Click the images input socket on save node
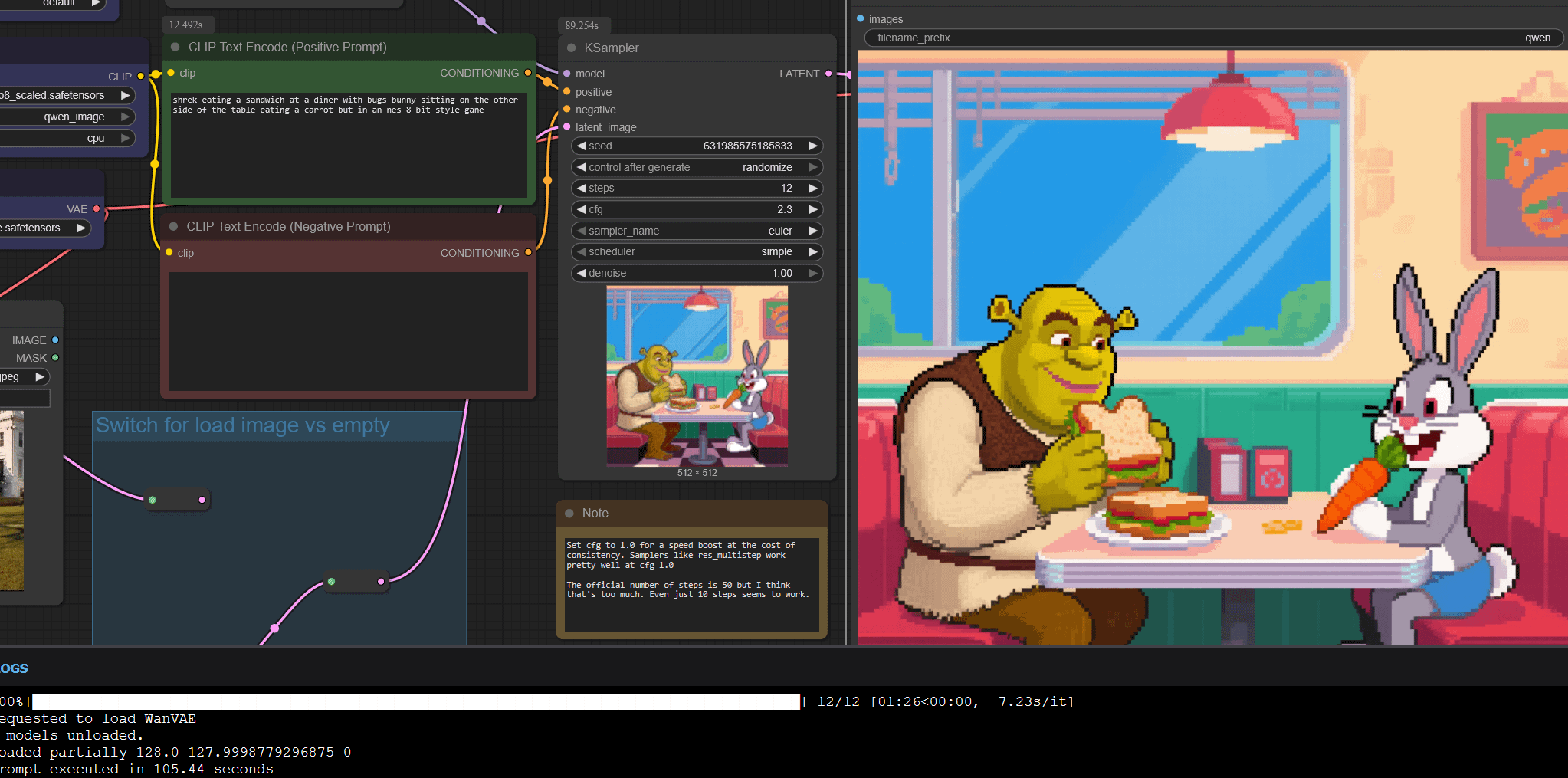 click(x=861, y=18)
